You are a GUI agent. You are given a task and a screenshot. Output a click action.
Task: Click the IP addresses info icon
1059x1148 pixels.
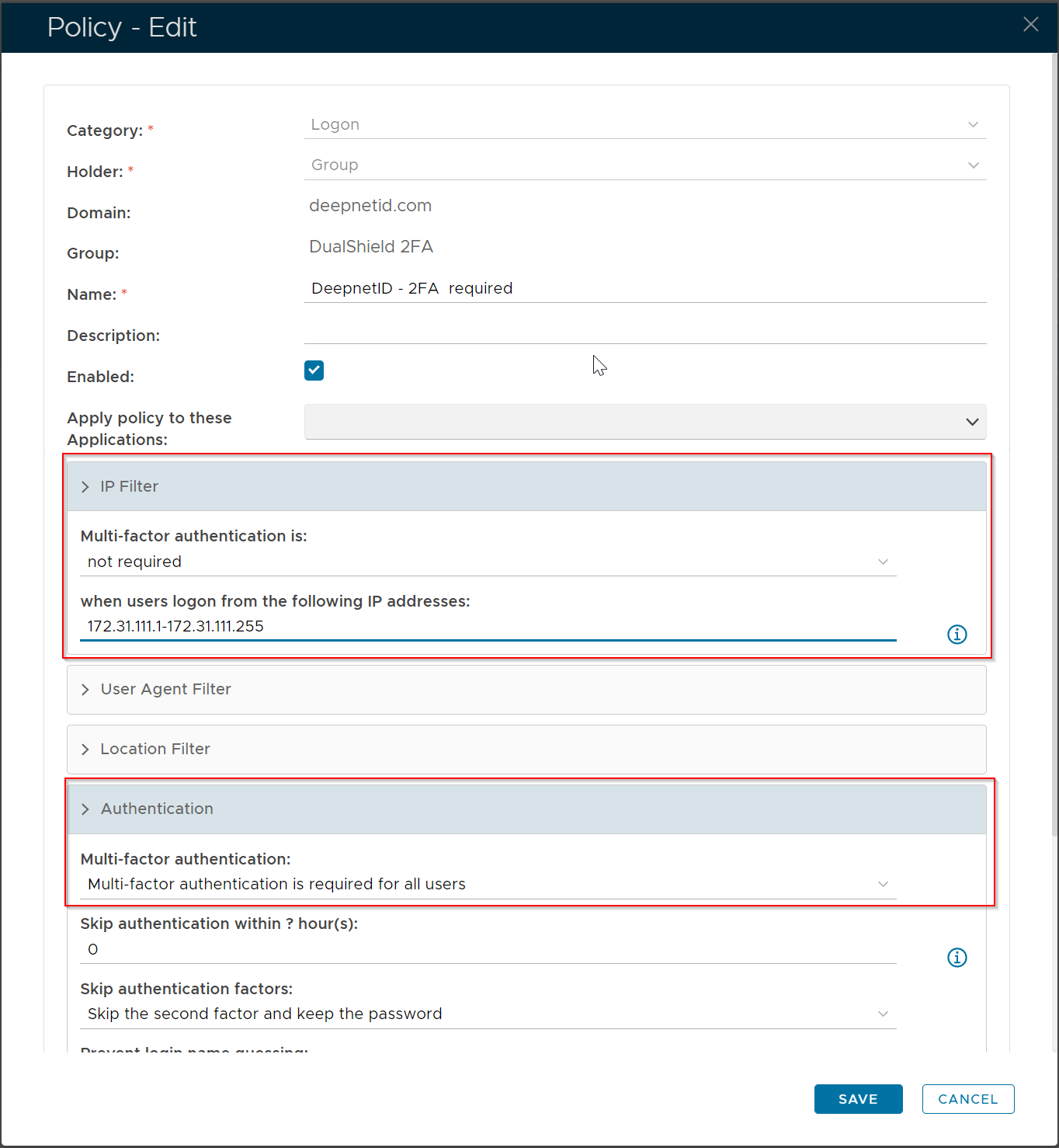pos(957,635)
